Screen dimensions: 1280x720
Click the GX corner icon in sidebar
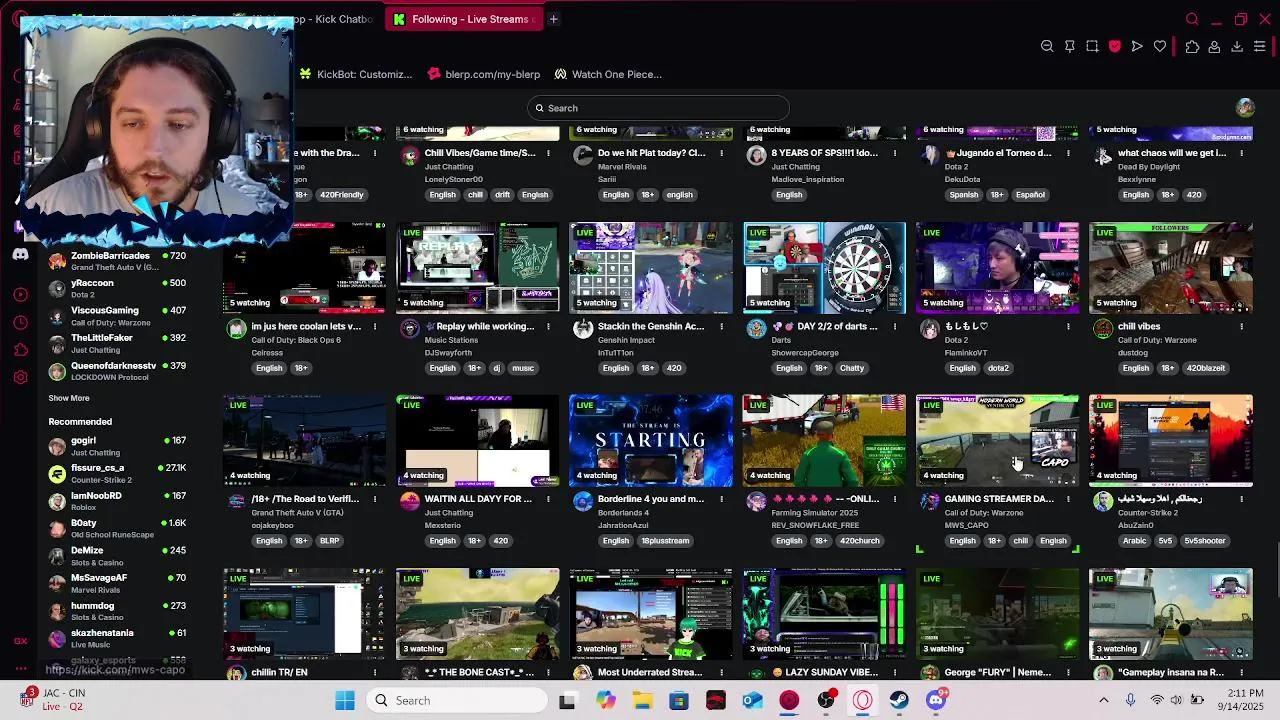20,641
